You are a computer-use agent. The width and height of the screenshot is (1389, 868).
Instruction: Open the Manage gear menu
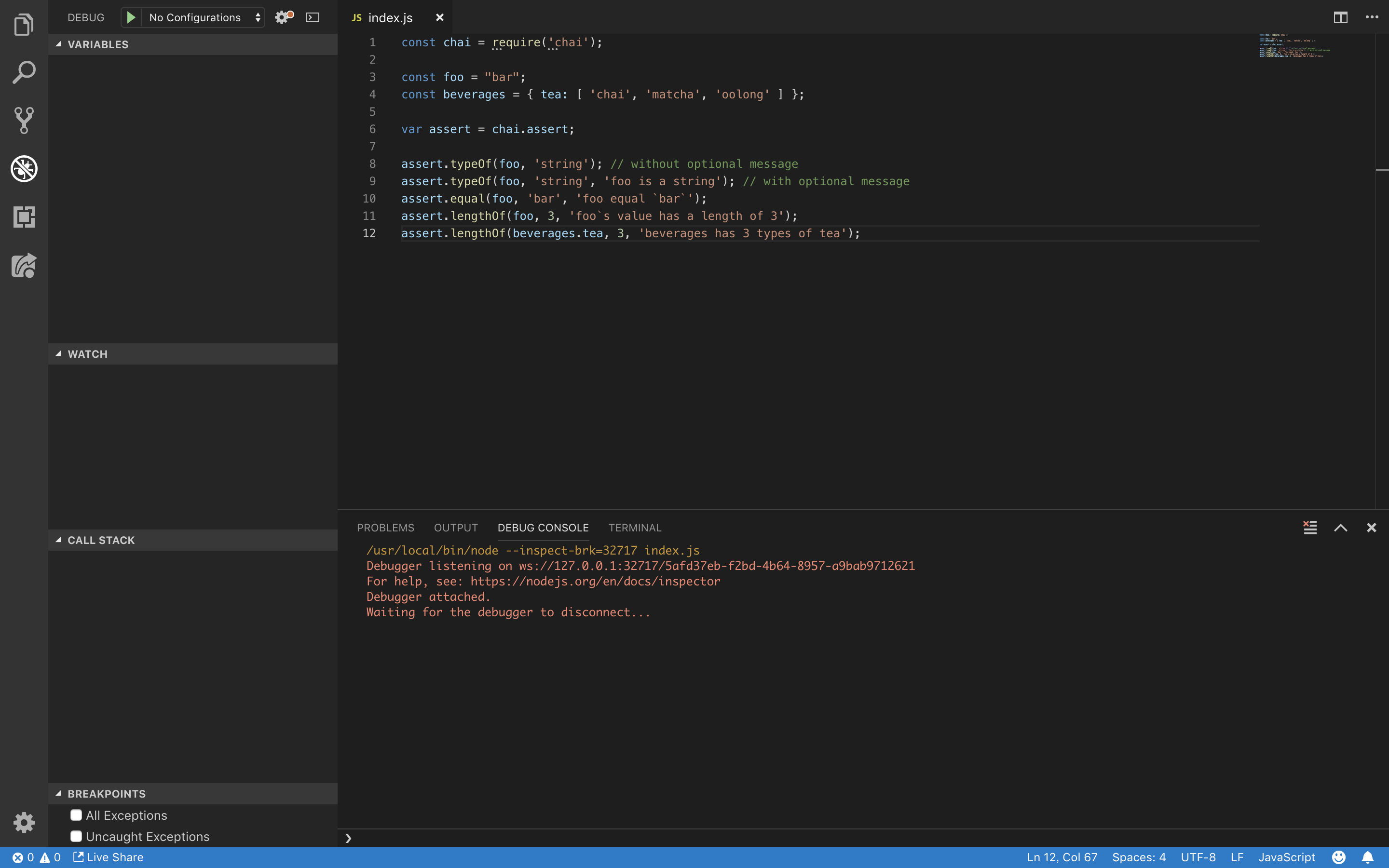24,822
